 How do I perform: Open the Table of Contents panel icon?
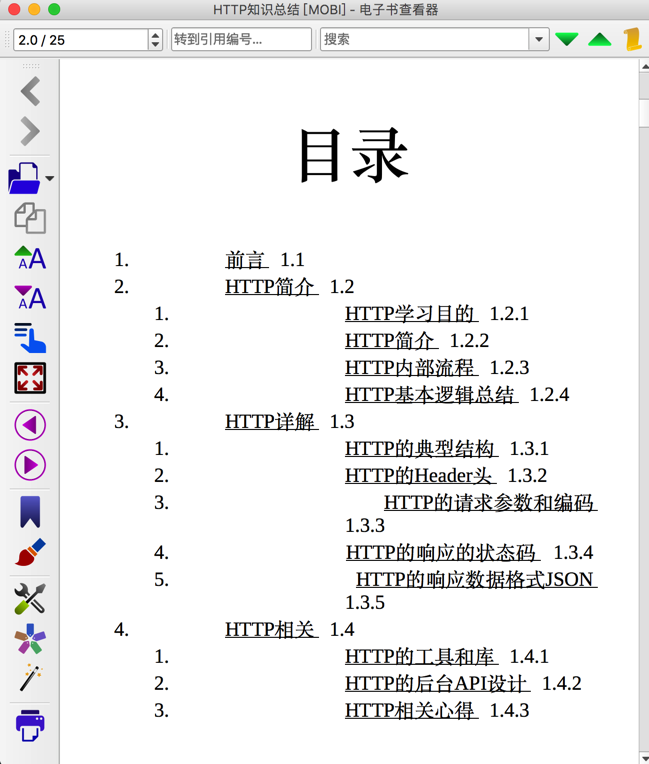click(30, 338)
